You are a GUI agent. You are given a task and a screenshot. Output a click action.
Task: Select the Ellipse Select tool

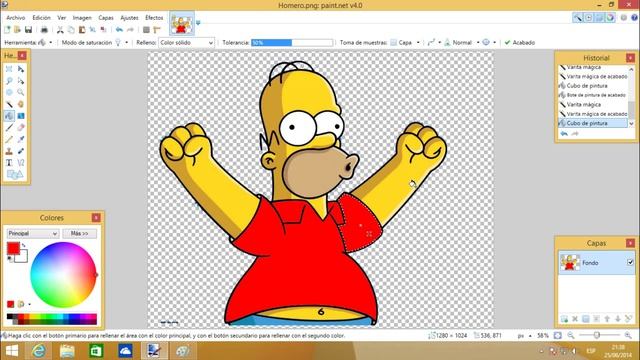9,92
